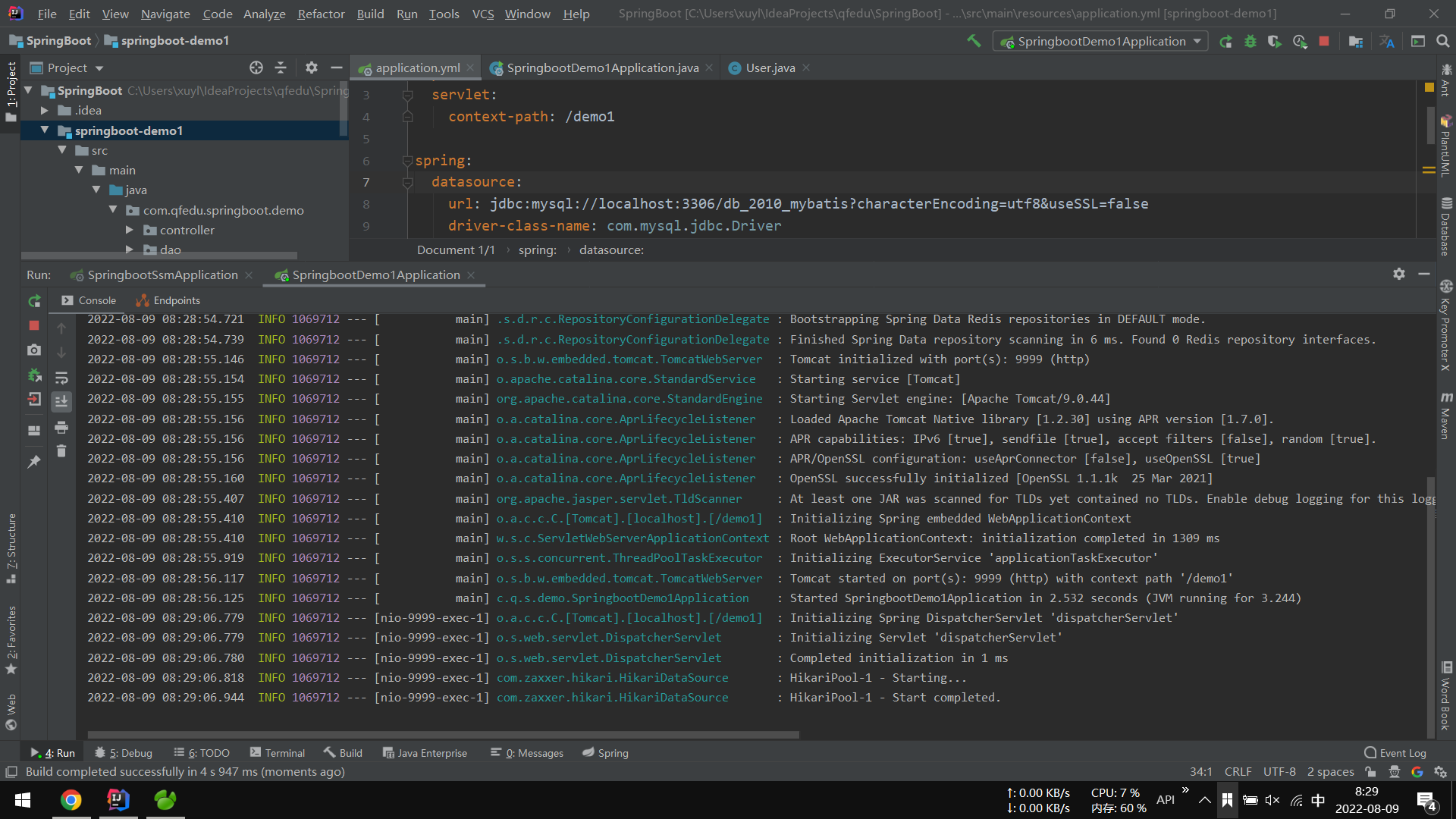Switch to User.java editor tab

(770, 67)
